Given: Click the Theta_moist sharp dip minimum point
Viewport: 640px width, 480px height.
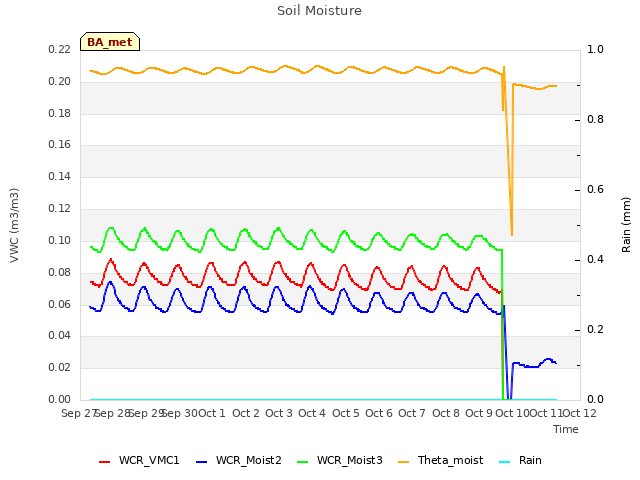Looking at the screenshot, I should pyautogui.click(x=512, y=235).
